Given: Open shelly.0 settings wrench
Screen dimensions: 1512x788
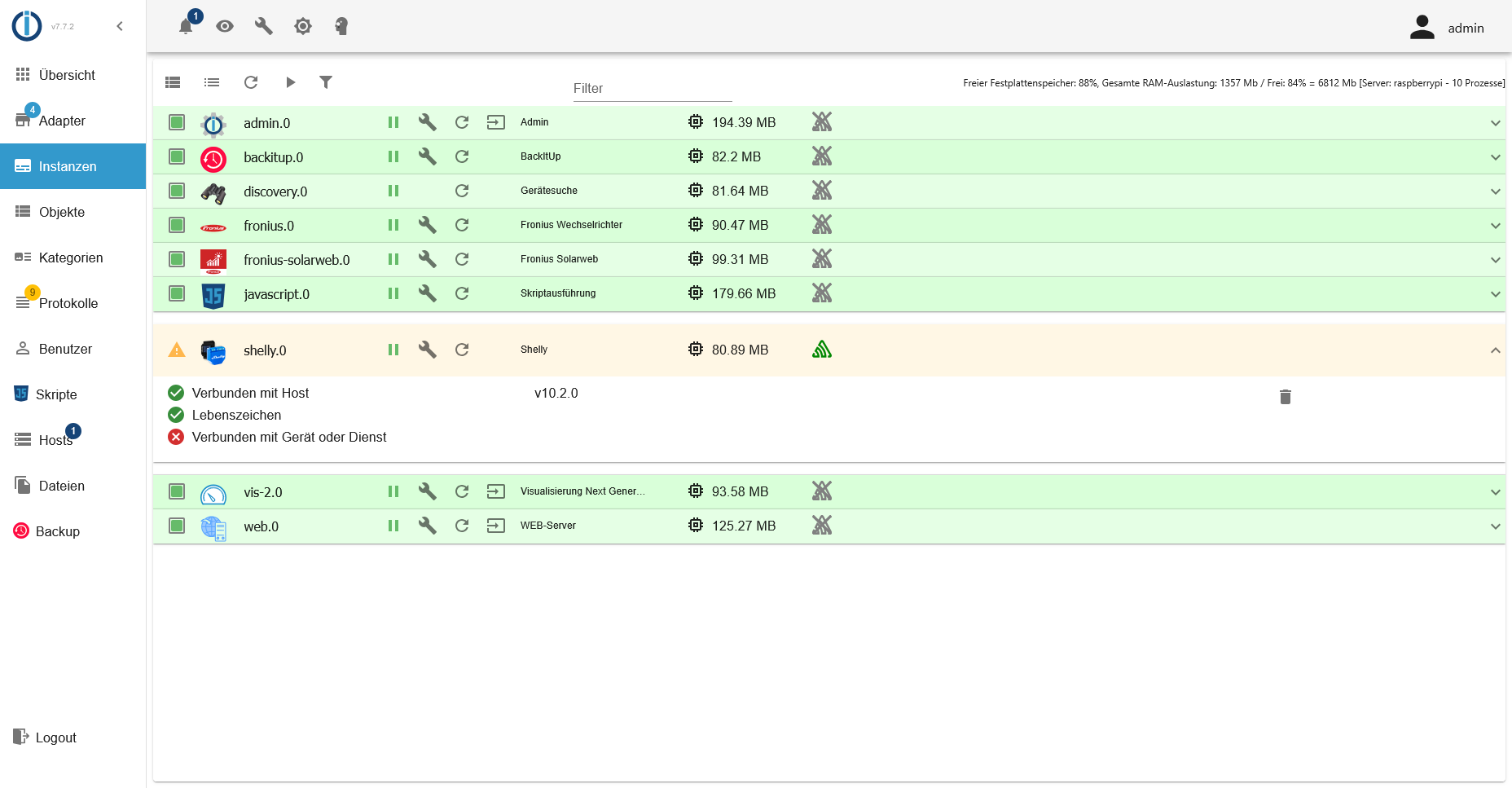Looking at the screenshot, I should pyautogui.click(x=428, y=350).
